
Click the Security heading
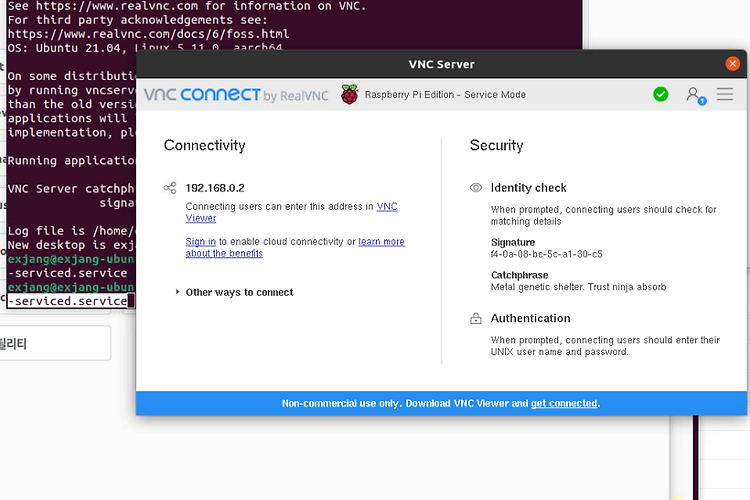pos(496,145)
